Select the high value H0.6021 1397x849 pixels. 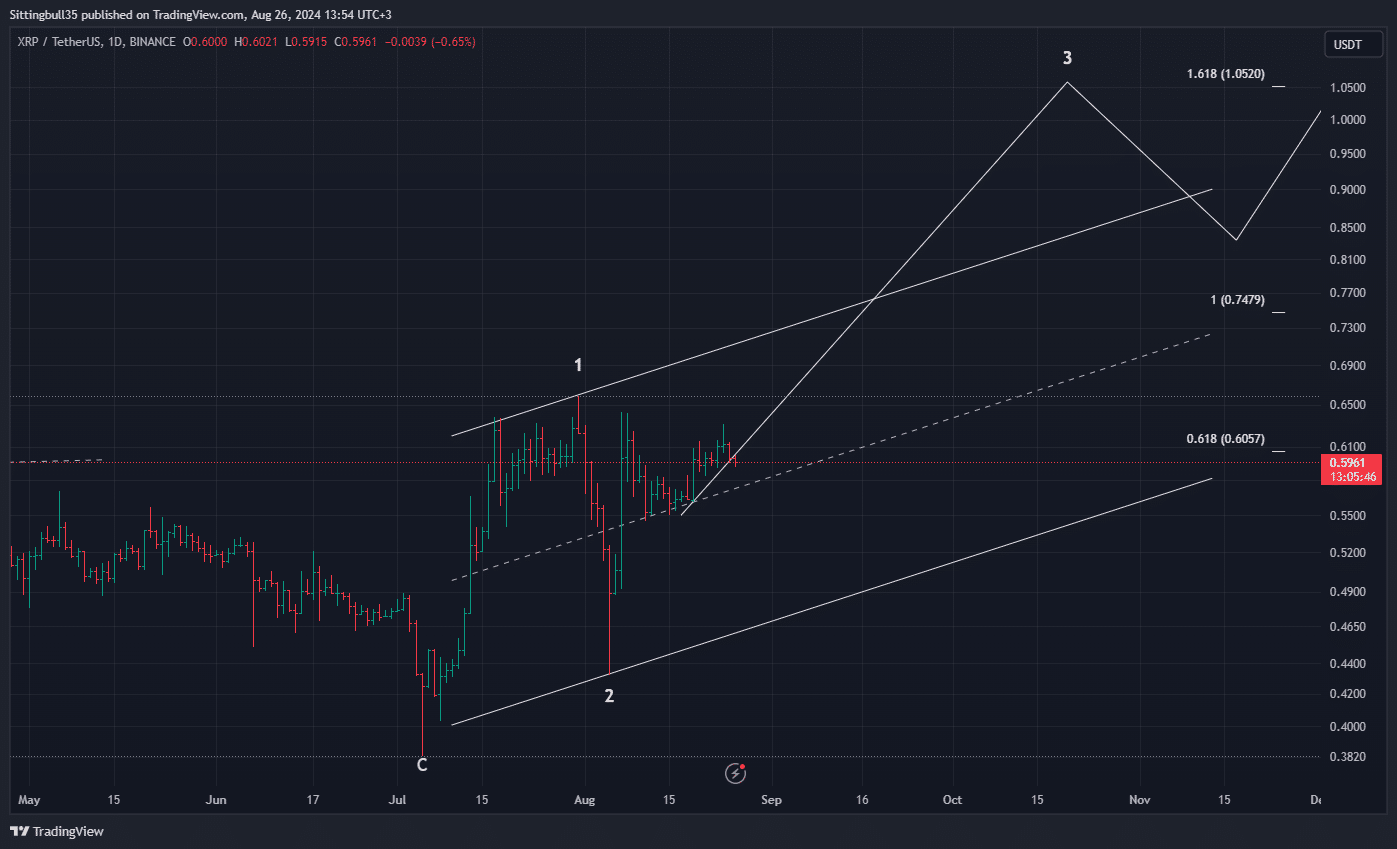255,42
